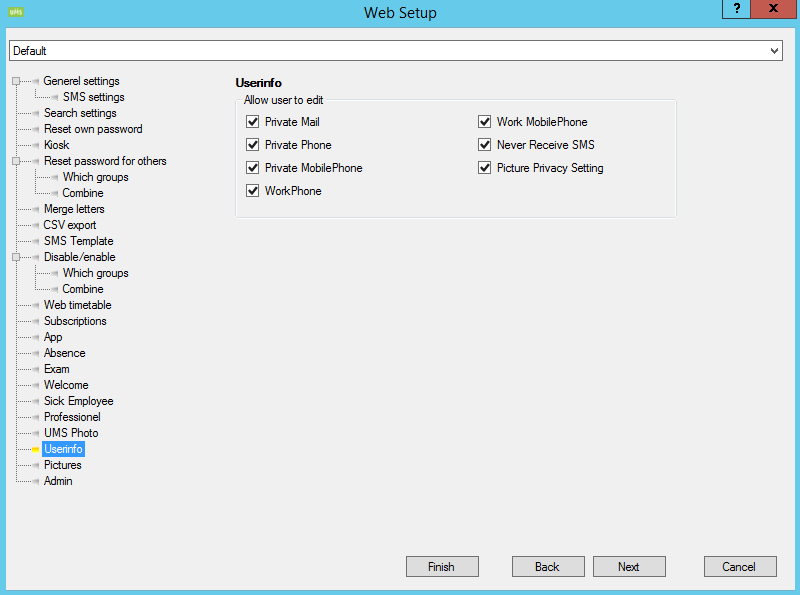Screen dimensions: 800x595
Task: Open the CSV export settings
Action: coord(70,225)
